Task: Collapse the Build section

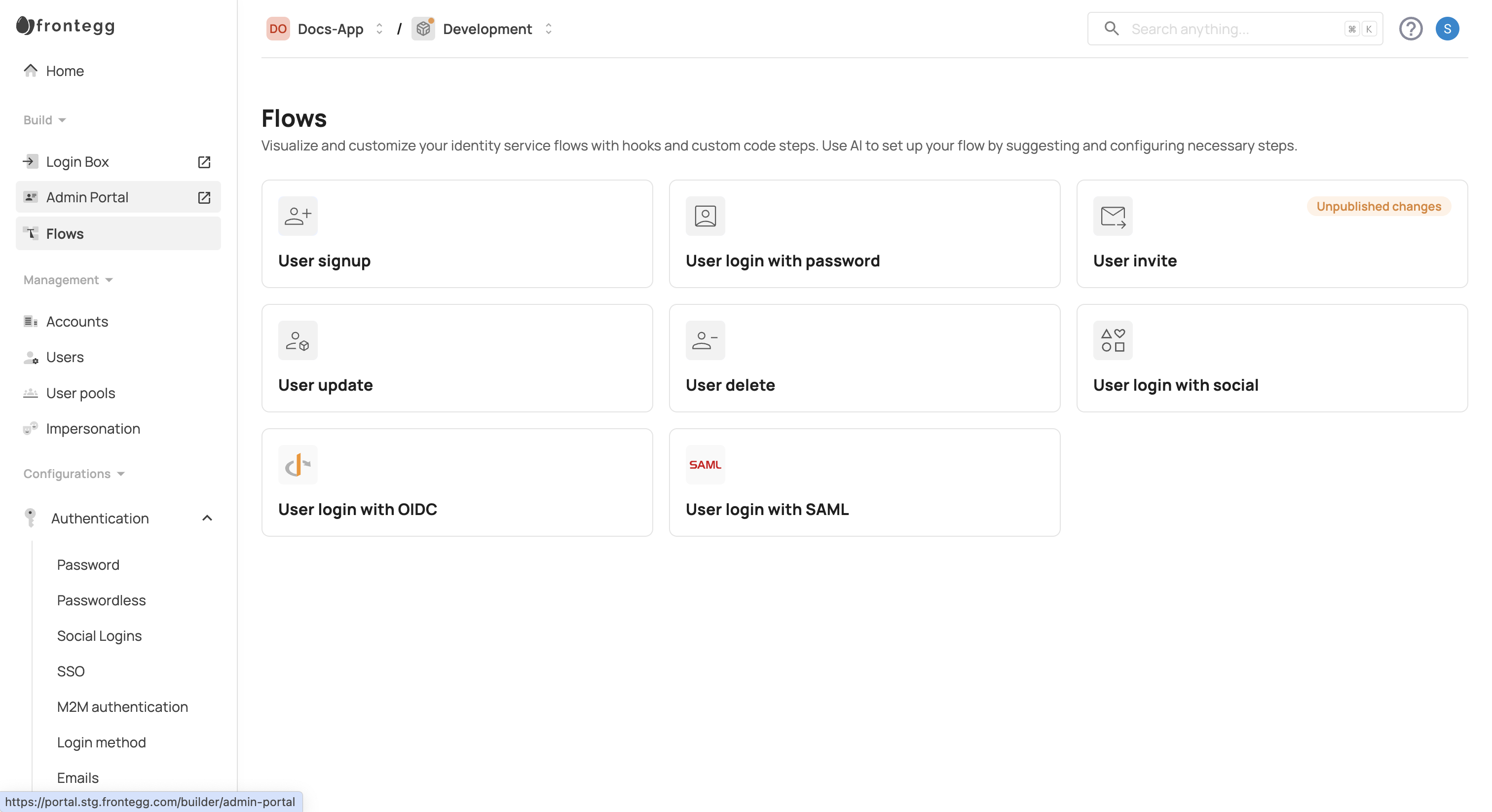Action: 44,120
